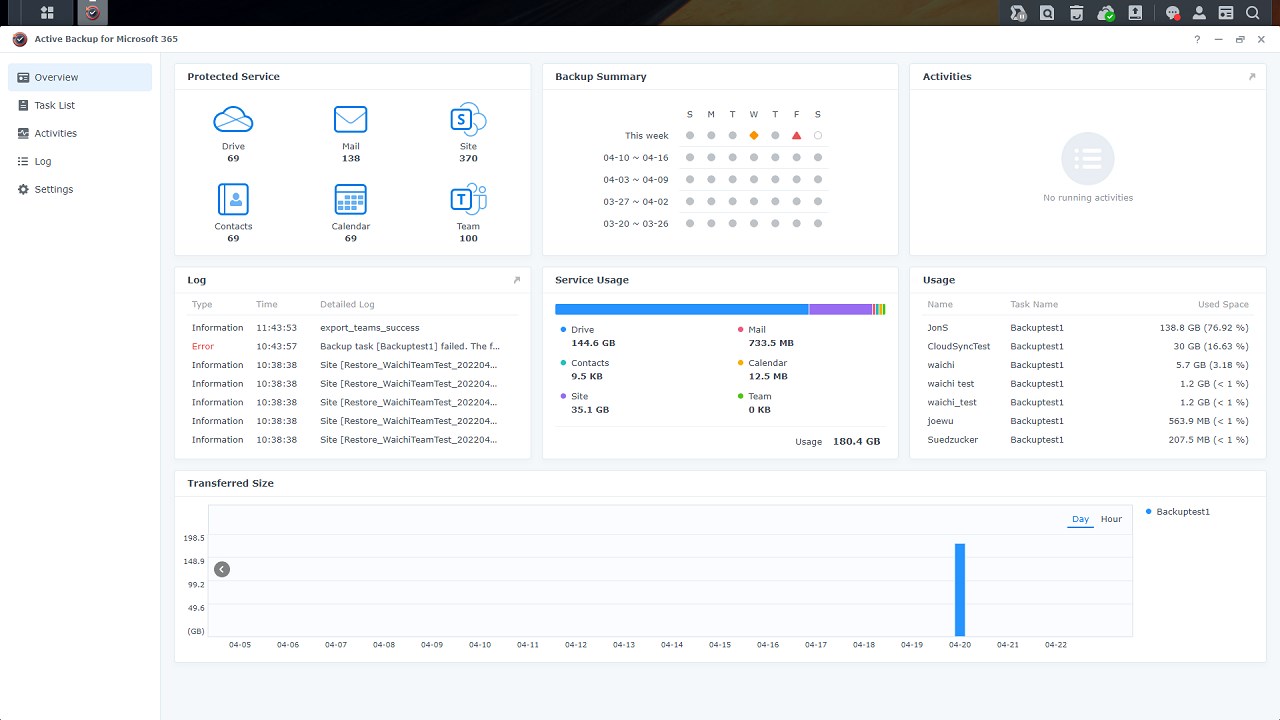Open the Team protected service icon
Viewport: 1280px width, 720px height.
(468, 199)
